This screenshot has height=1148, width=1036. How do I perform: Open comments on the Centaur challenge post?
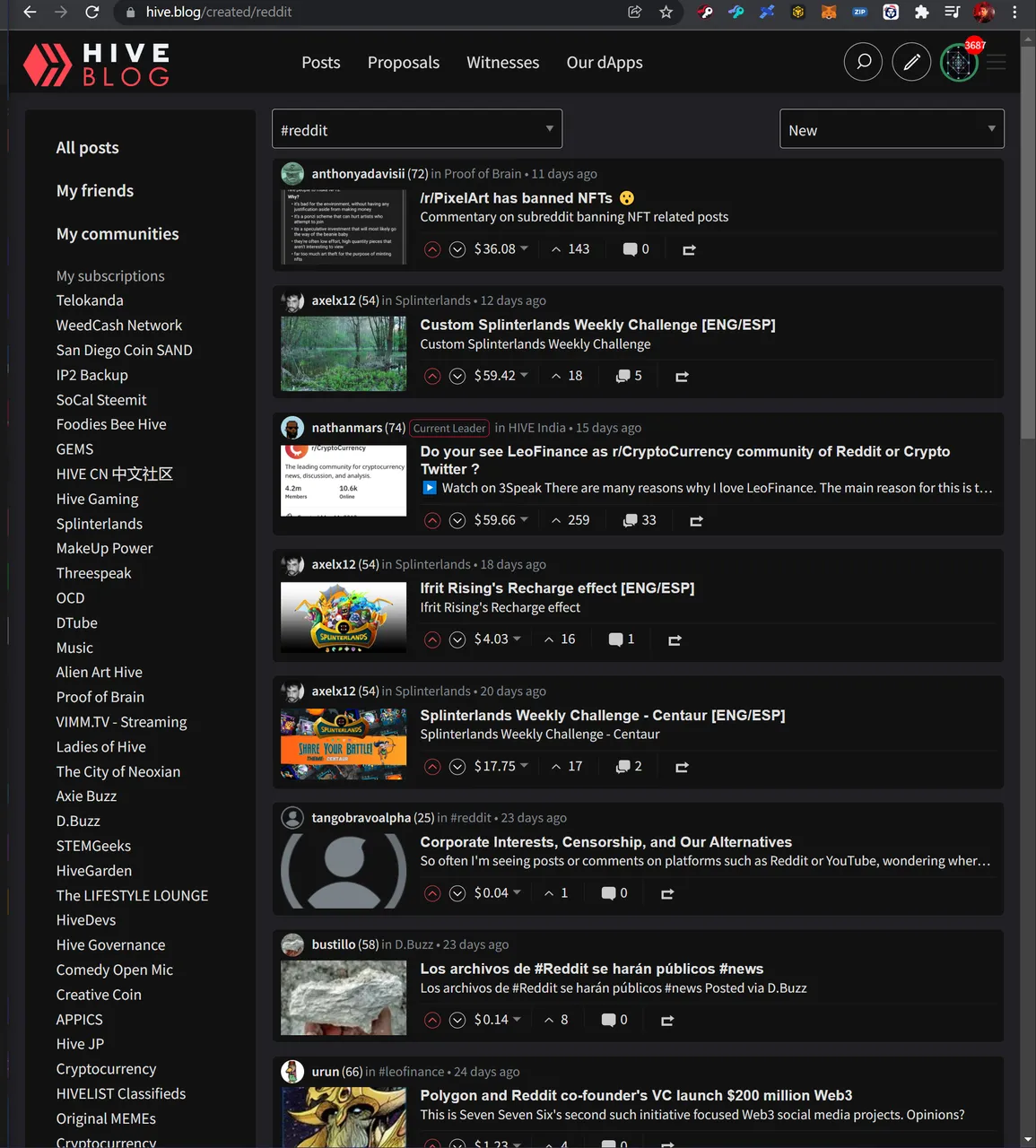[x=629, y=767]
